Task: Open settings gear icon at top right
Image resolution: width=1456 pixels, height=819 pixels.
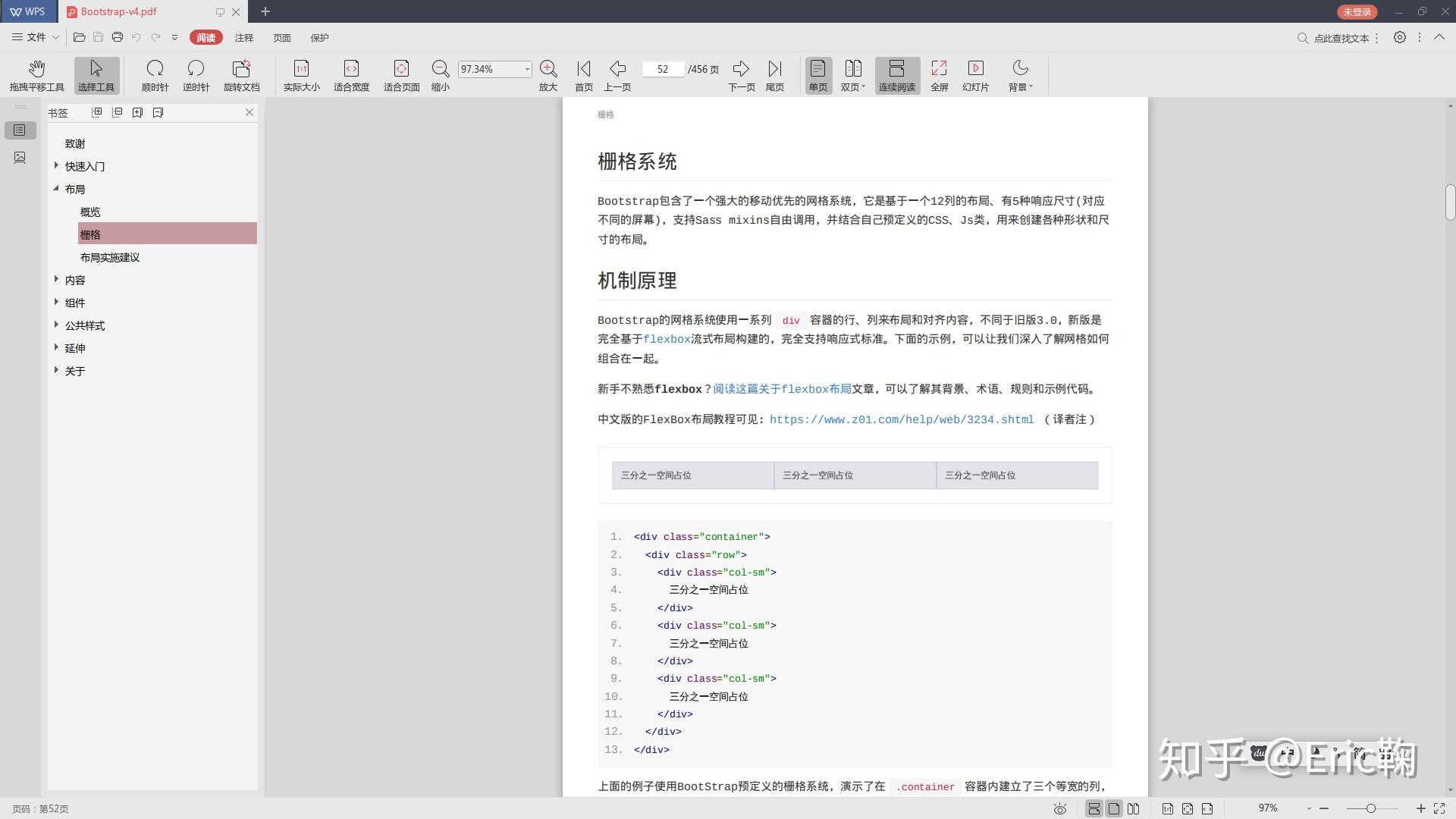Action: tap(1400, 37)
